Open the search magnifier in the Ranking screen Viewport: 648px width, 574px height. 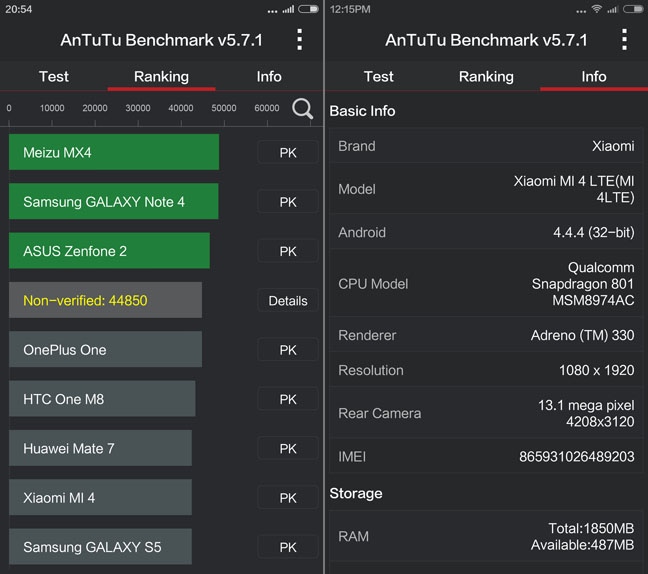click(x=302, y=109)
